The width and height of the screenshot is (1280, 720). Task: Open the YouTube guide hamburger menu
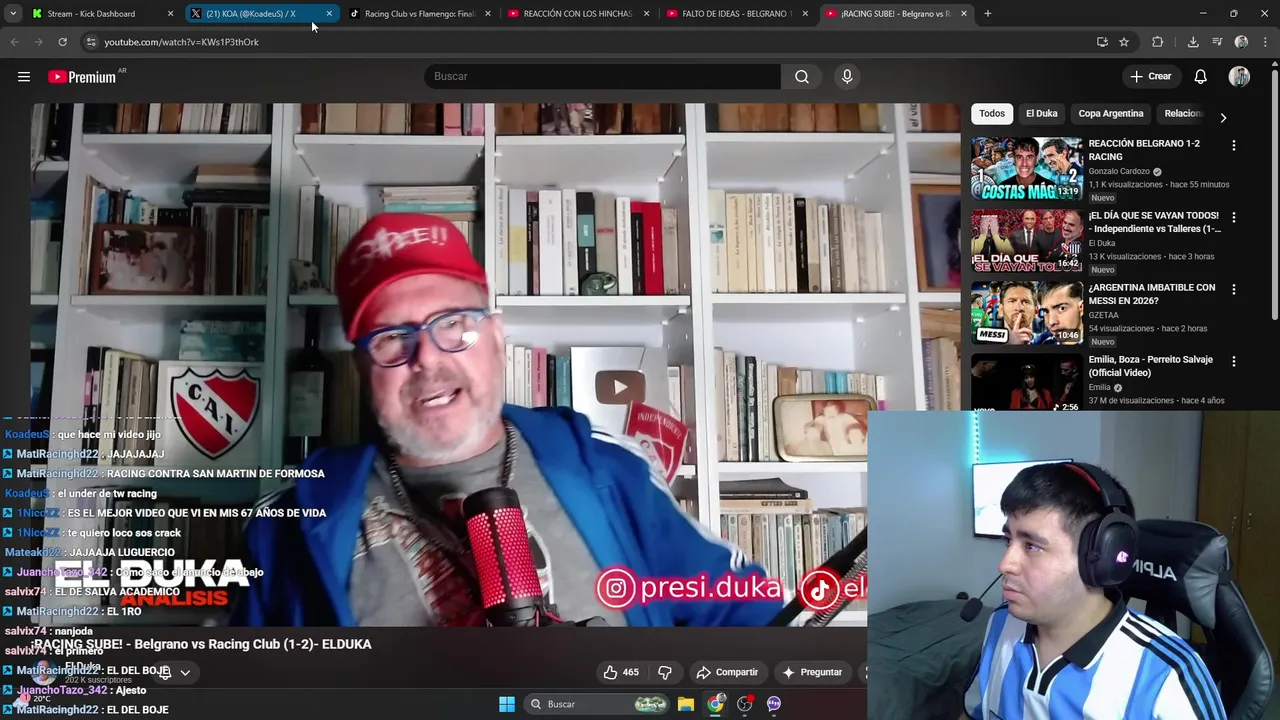pyautogui.click(x=24, y=76)
